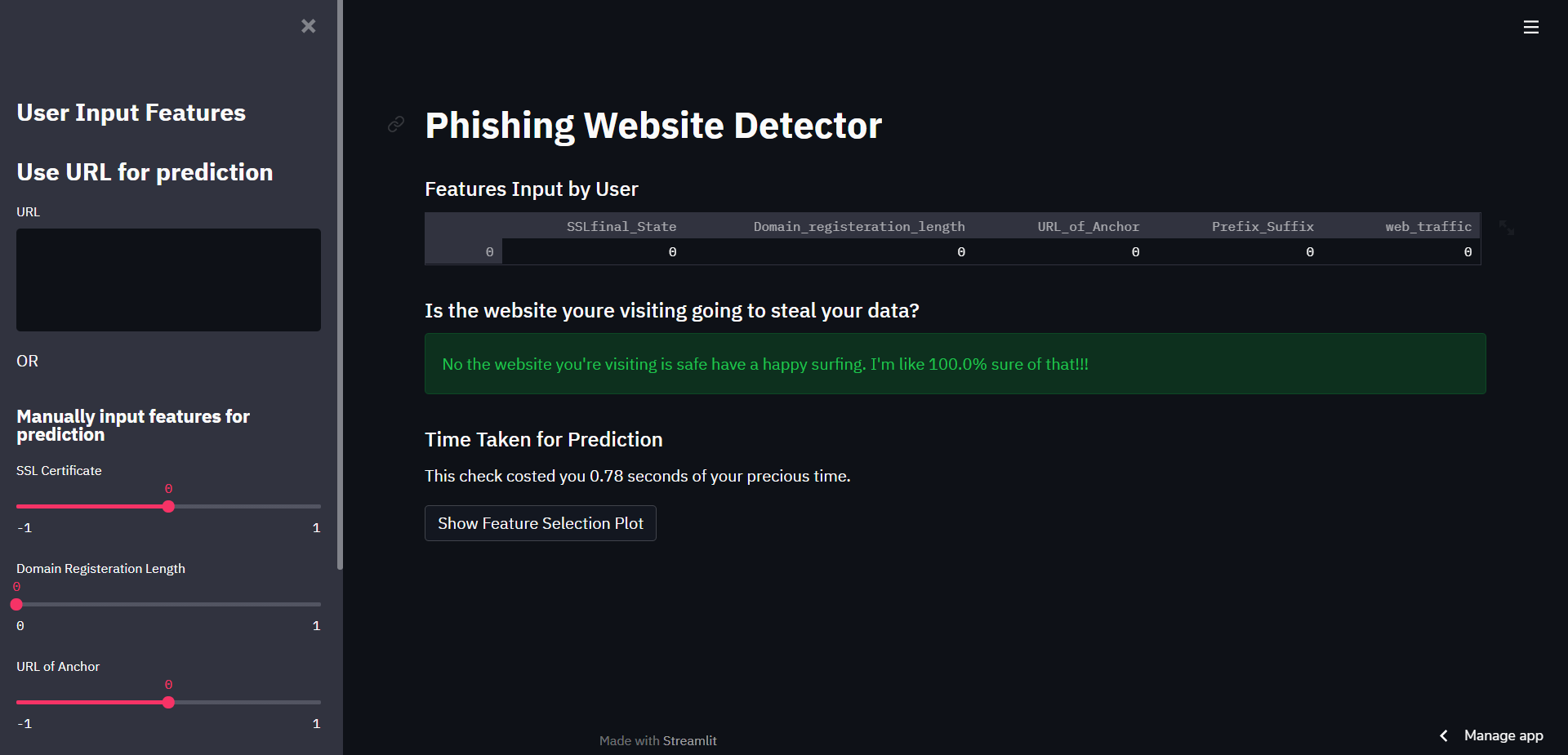Click the URL of Anchor slider handle
Viewport: 1568px width, 755px height.
tap(168, 702)
